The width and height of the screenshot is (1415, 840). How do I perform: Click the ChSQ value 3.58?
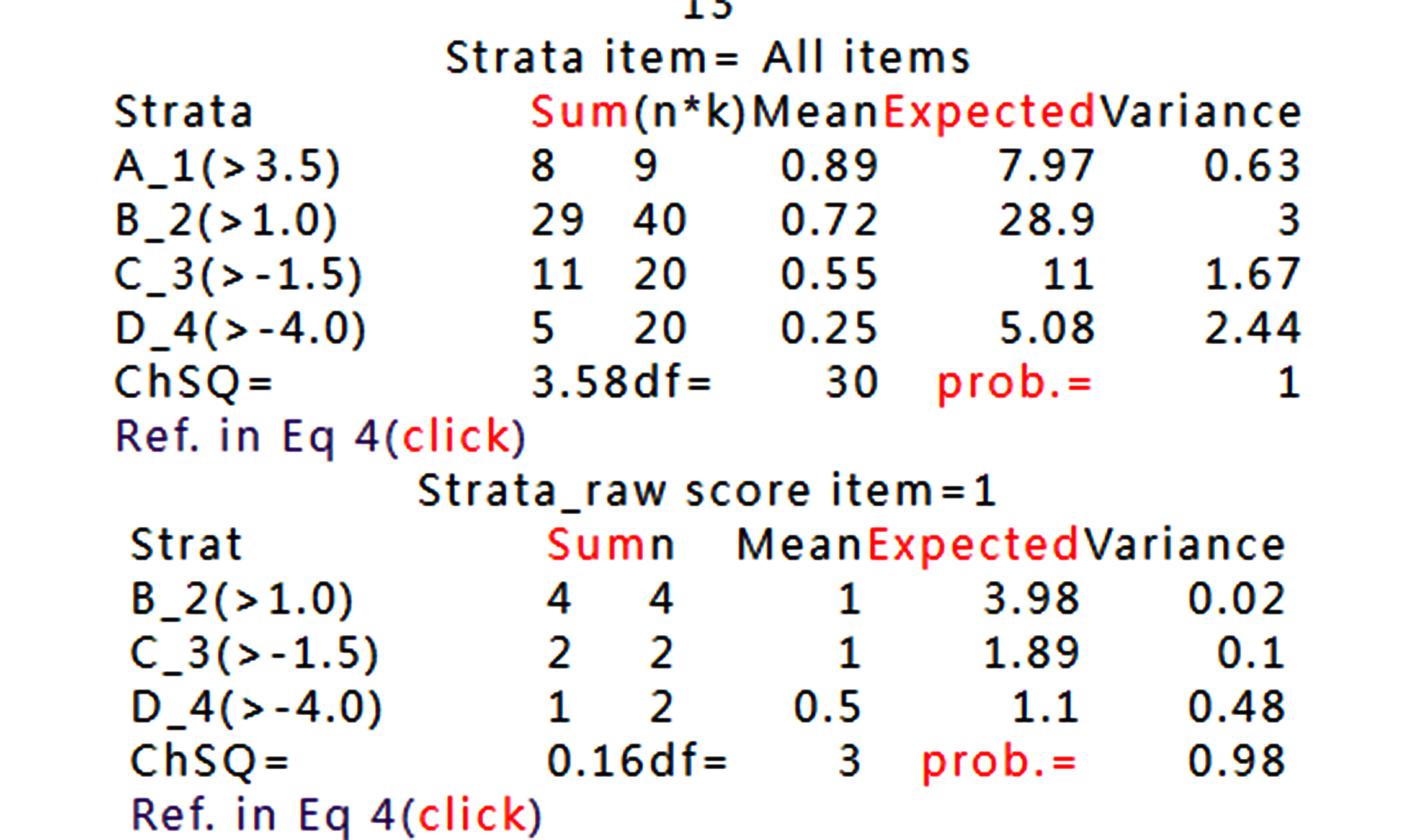578,383
